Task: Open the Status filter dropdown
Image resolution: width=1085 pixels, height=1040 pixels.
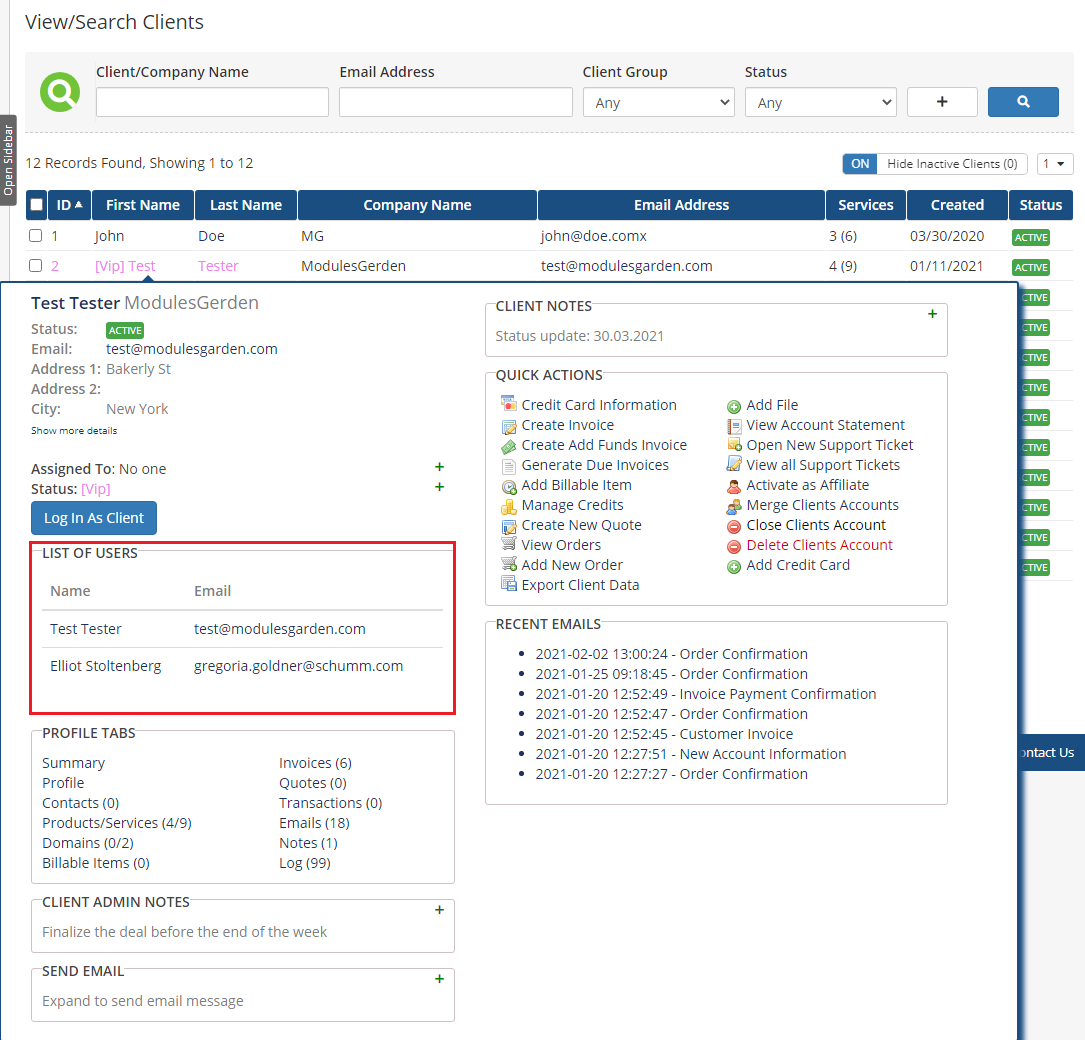Action: point(821,102)
